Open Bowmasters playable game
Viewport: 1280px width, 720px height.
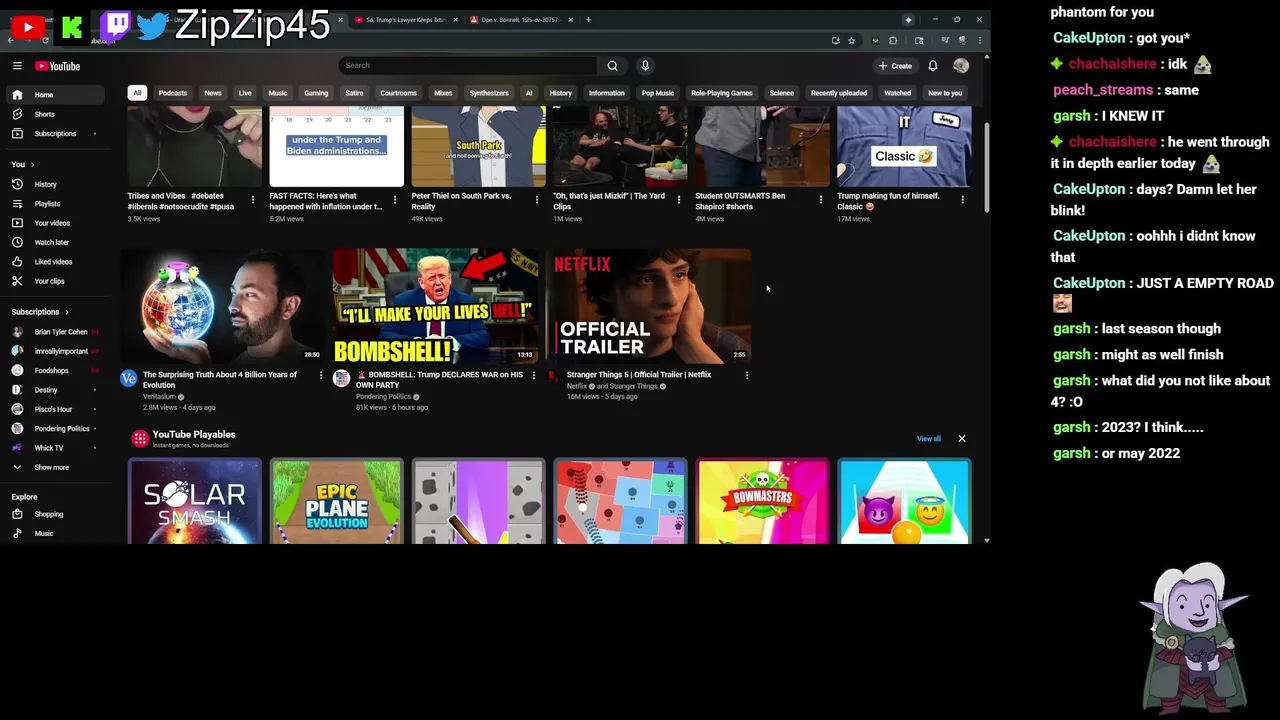[x=763, y=502]
